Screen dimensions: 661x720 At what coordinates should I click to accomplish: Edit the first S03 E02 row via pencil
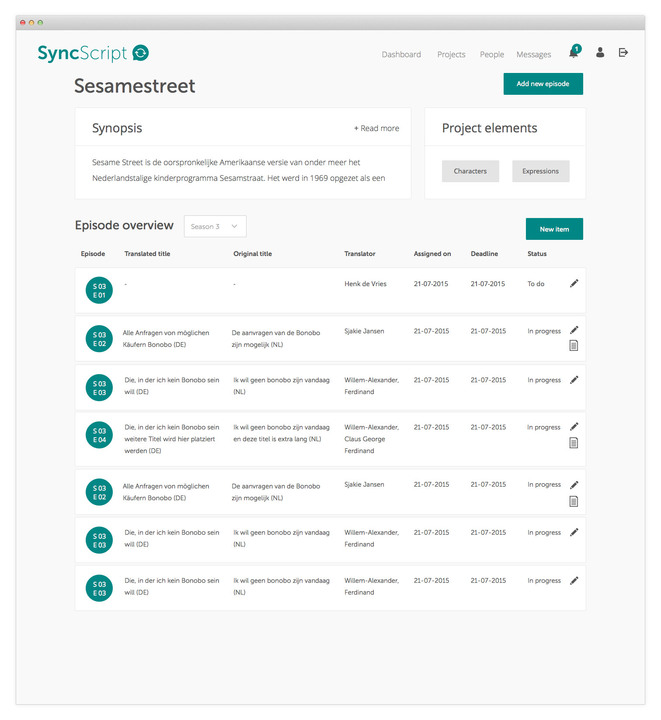574,330
